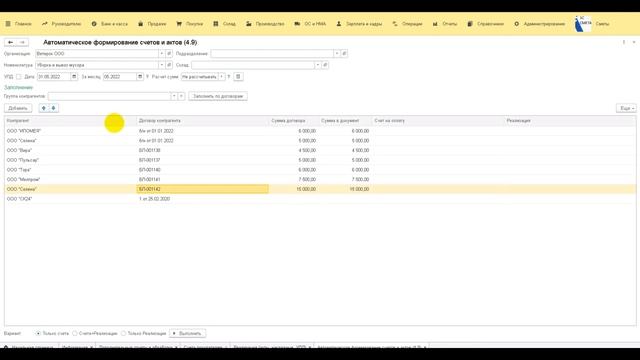Open the Производство section
Viewport: 640px width, 360px height.
click(x=265, y=24)
